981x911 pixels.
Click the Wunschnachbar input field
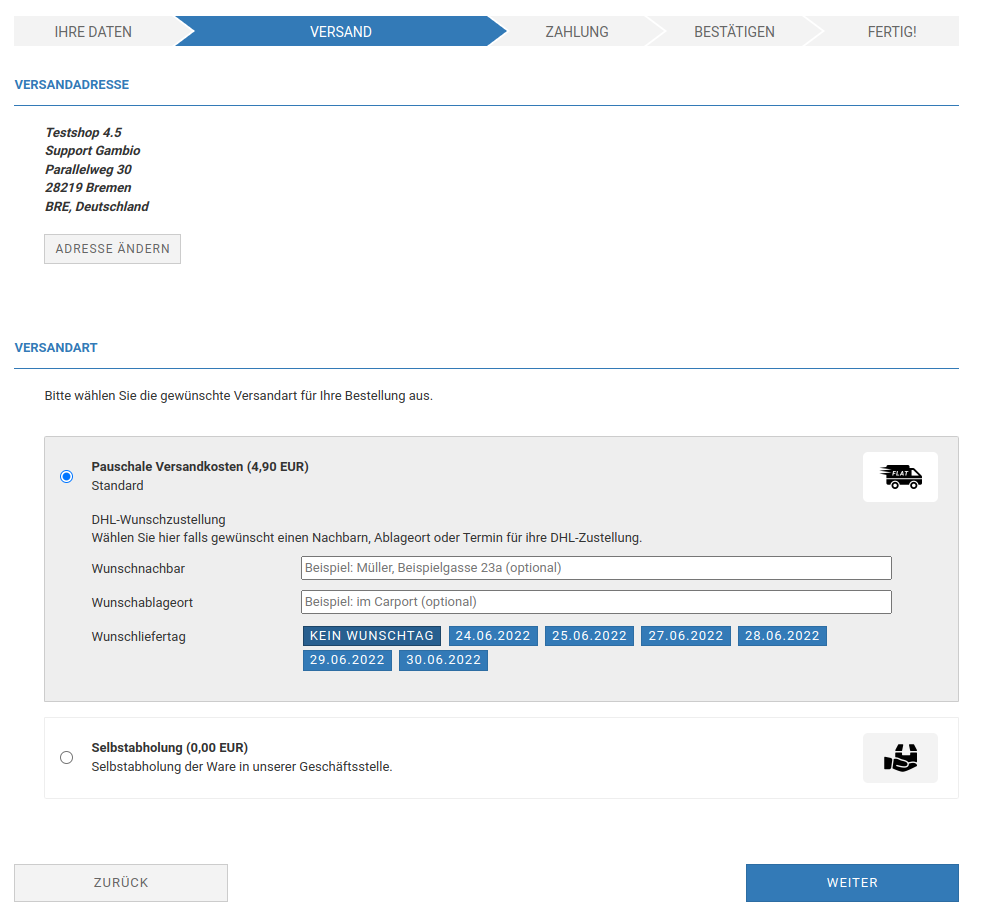(596, 567)
